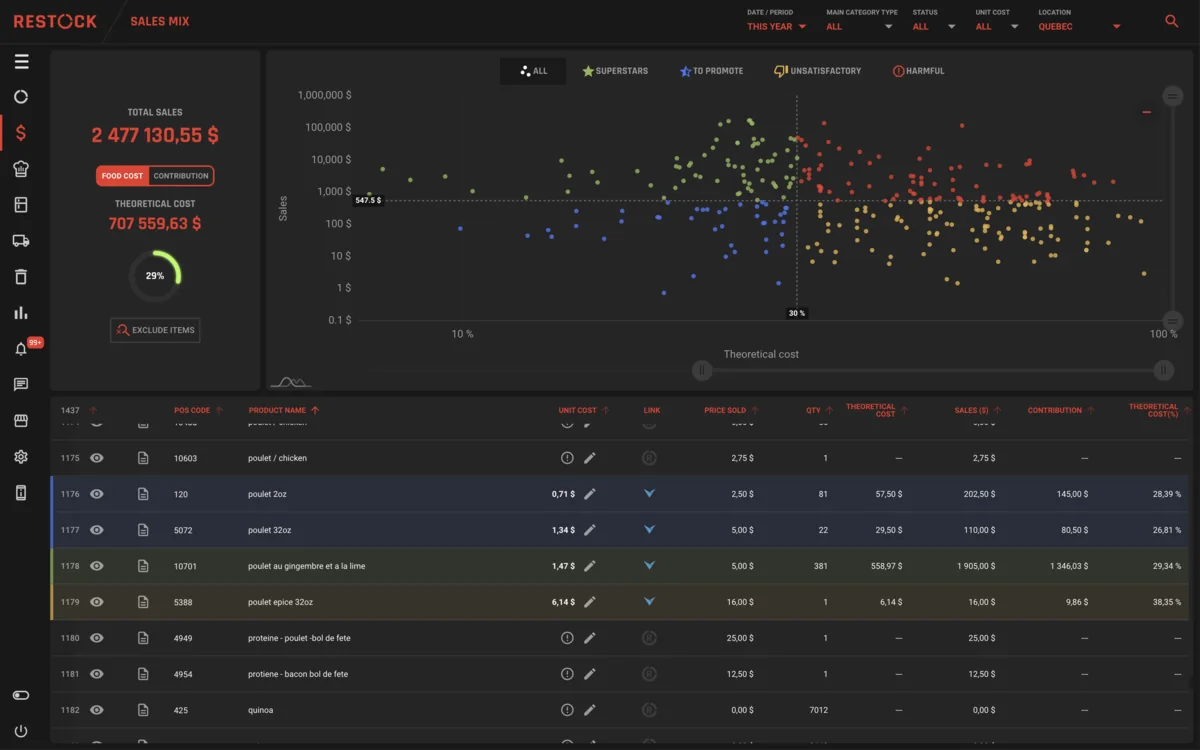This screenshot has height=750, width=1200.
Task: Click the blue link chevron for poulet epice 32oz
Action: pos(649,602)
